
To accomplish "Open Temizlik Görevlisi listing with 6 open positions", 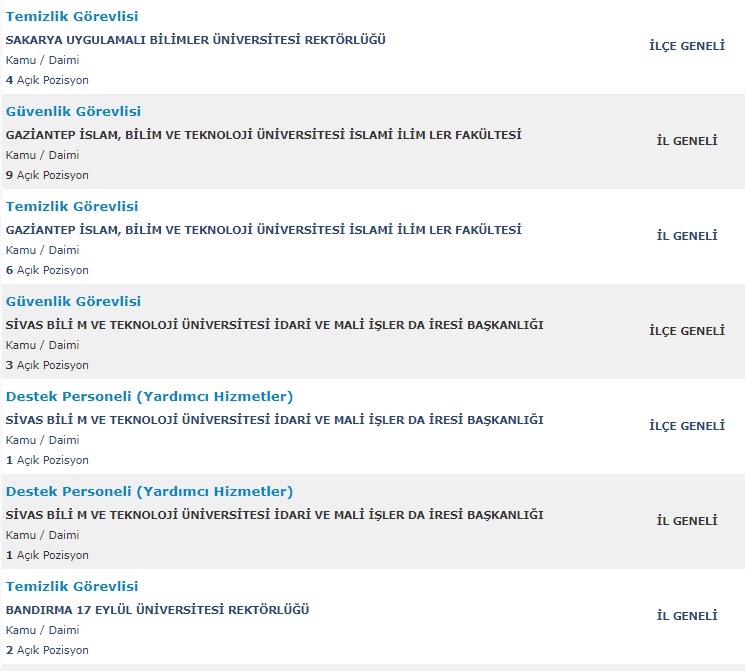I will coord(72,207).
